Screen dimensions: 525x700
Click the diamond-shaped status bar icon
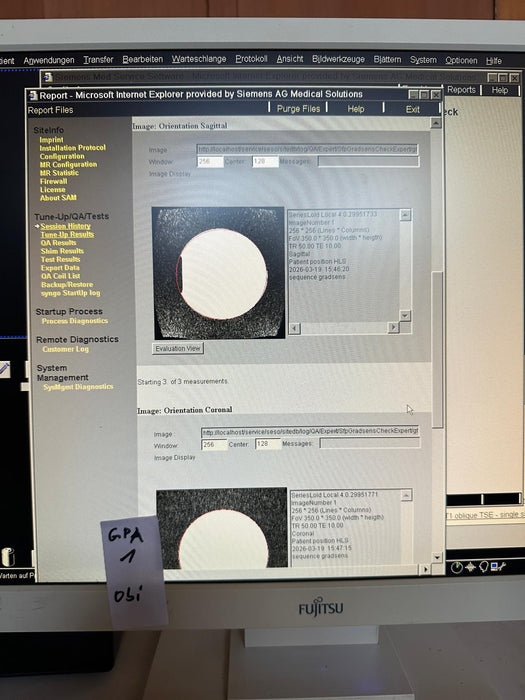click(x=471, y=567)
